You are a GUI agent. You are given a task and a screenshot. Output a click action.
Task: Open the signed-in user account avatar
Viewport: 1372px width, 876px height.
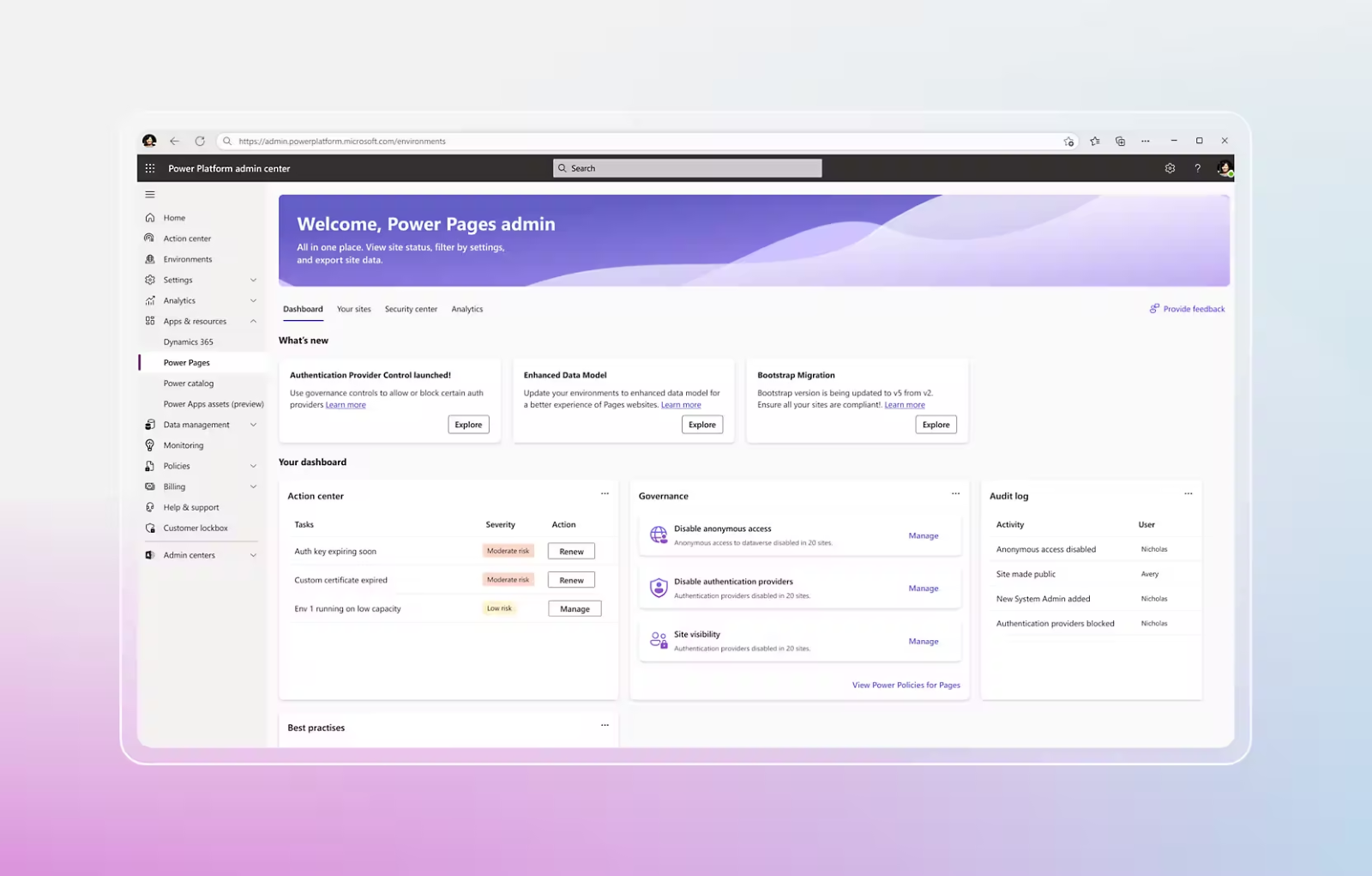(1224, 168)
